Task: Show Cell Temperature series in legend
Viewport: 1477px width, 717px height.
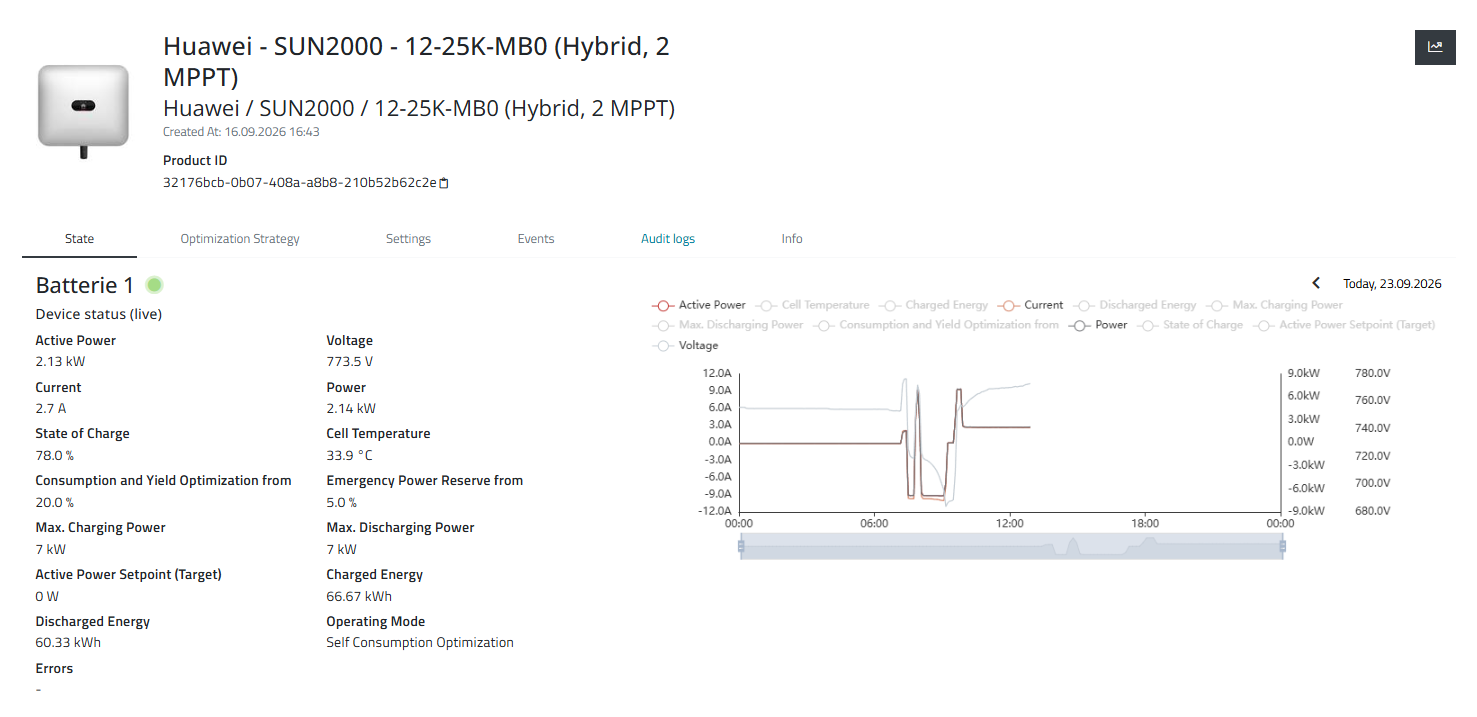Action: (813, 305)
